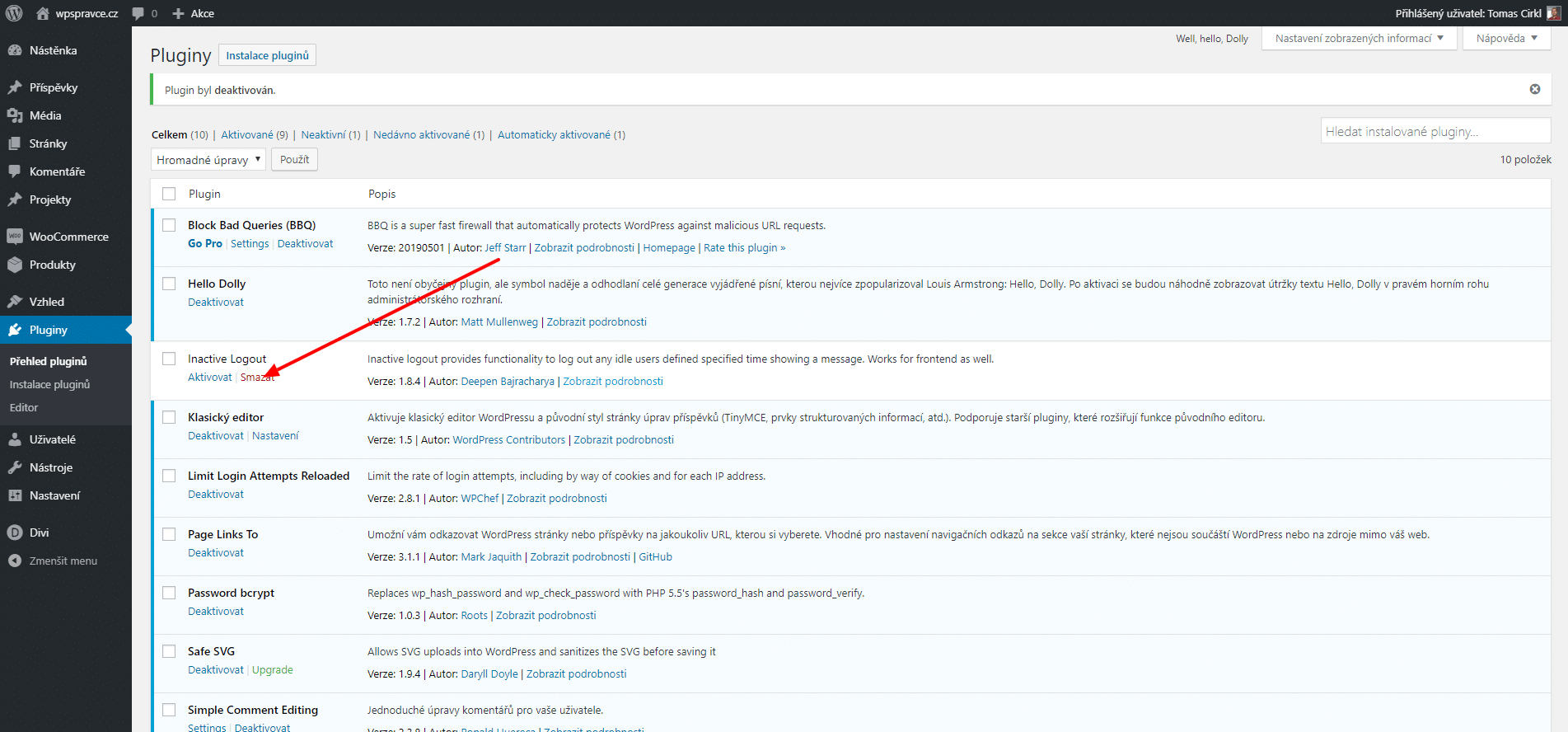Filter plugins by Aktivované (9)
1568x732 pixels.
(255, 135)
